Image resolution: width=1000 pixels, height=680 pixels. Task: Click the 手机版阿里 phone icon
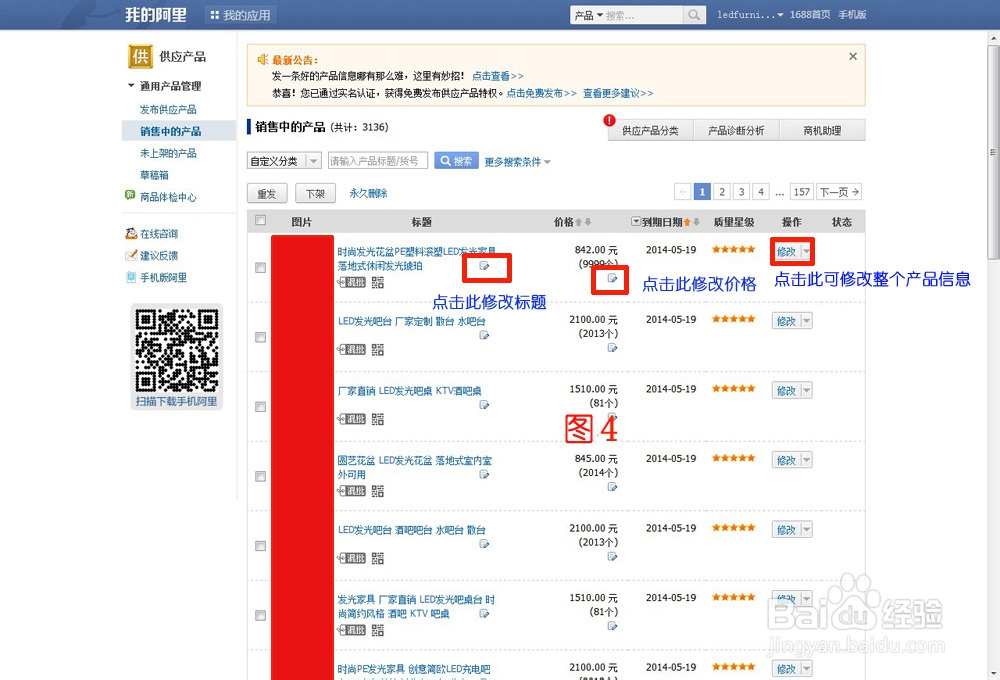point(131,277)
